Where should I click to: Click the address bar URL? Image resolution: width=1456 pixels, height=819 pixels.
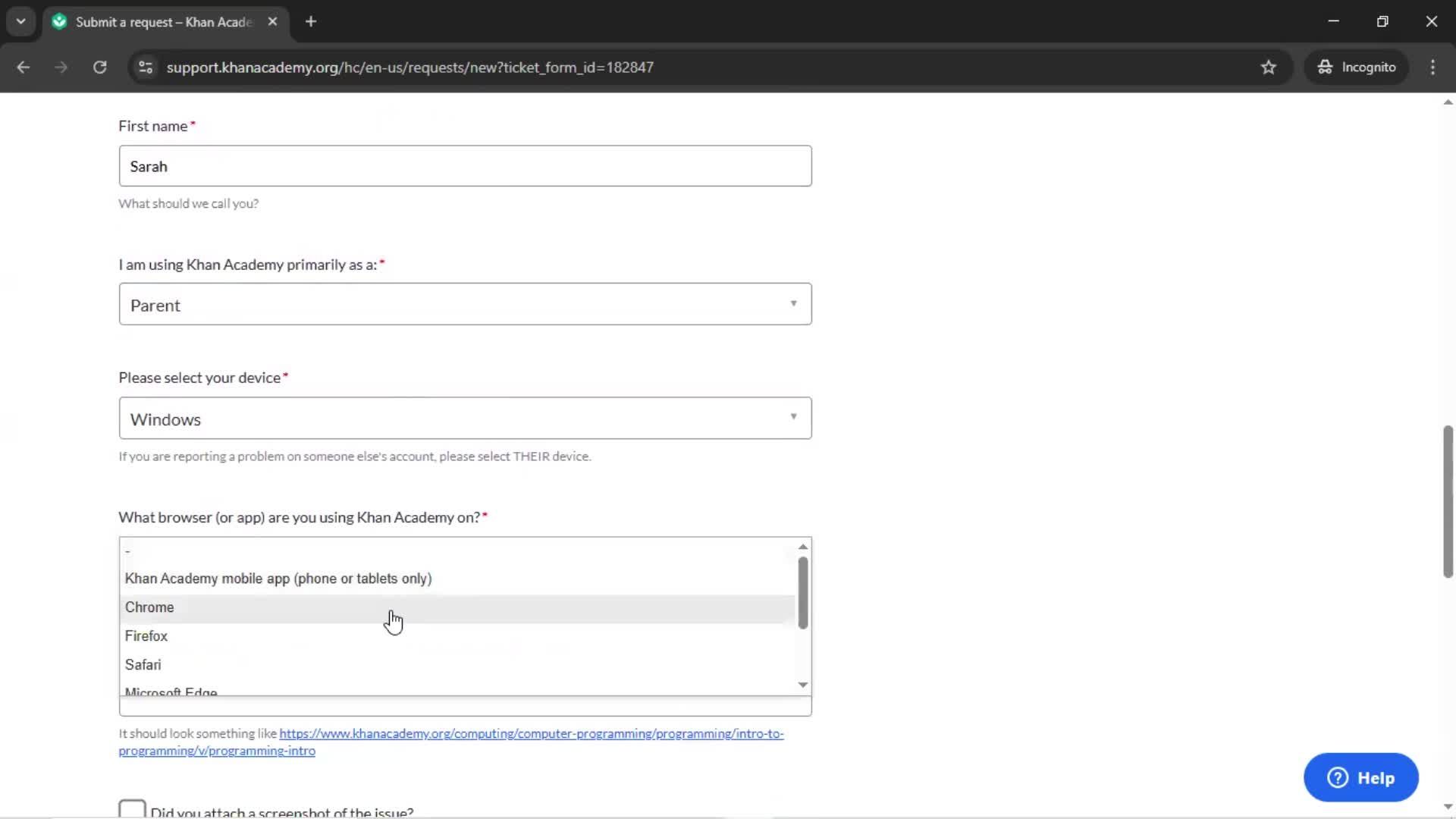click(x=409, y=67)
